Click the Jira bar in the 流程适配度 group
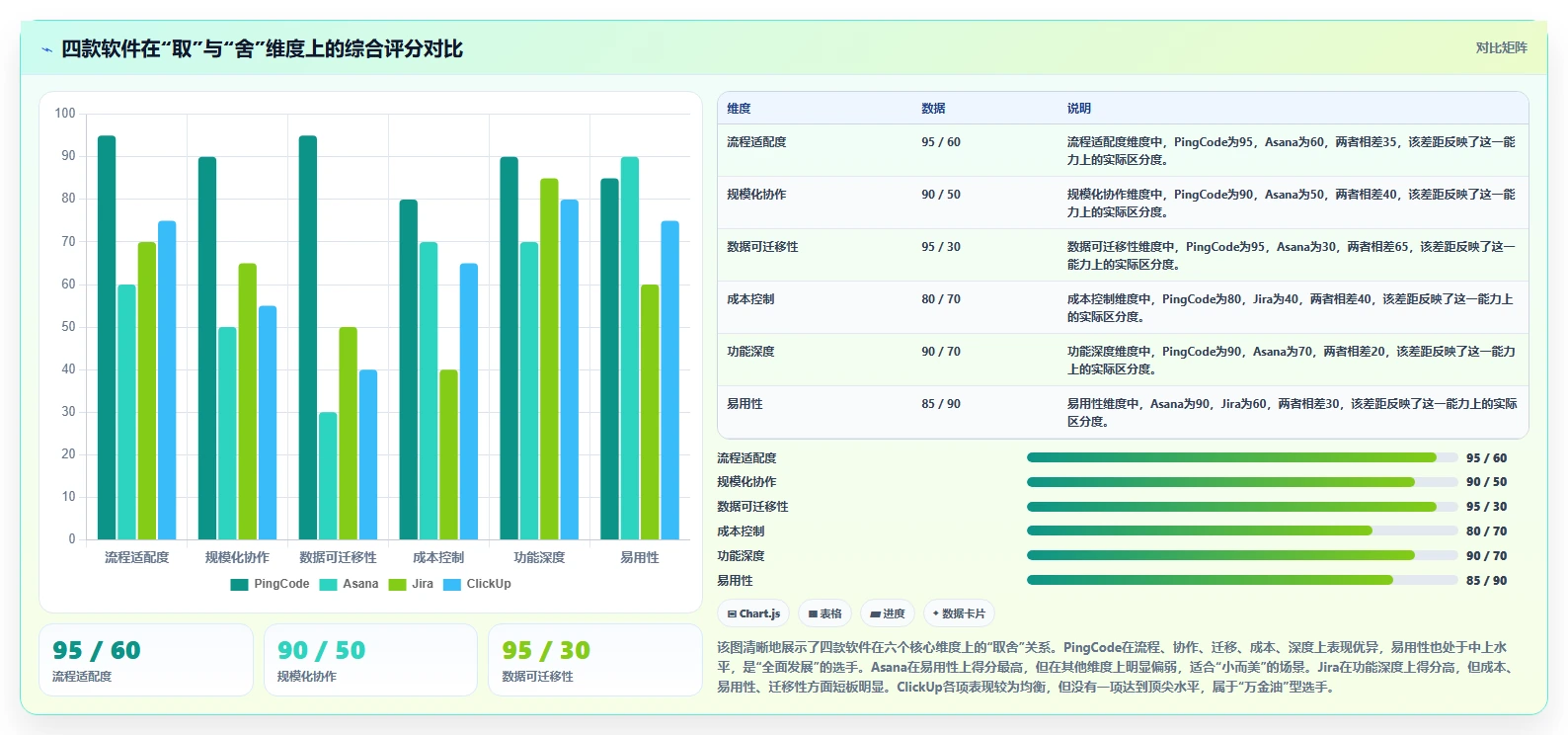The image size is (1568, 735). [146, 390]
